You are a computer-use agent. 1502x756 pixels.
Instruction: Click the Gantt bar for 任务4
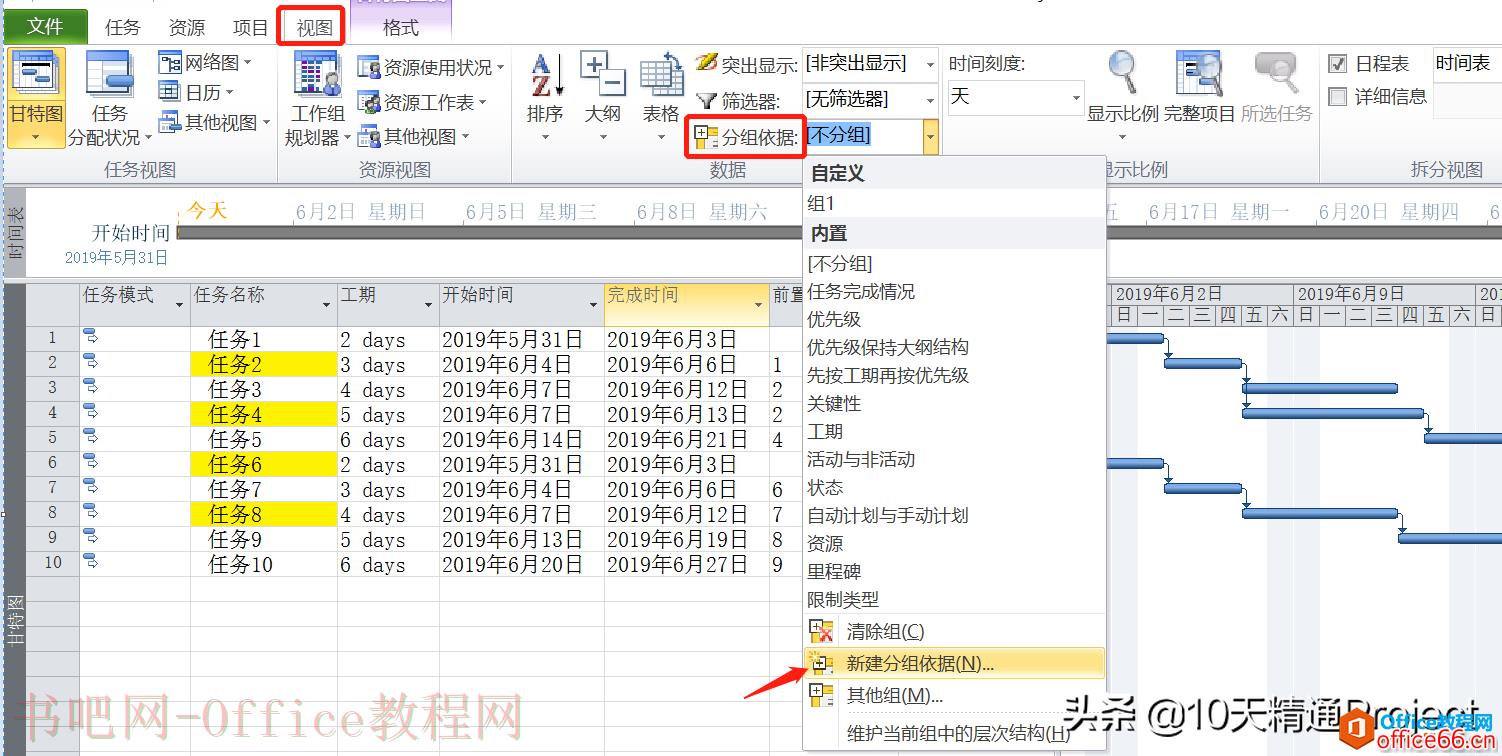click(x=1333, y=413)
